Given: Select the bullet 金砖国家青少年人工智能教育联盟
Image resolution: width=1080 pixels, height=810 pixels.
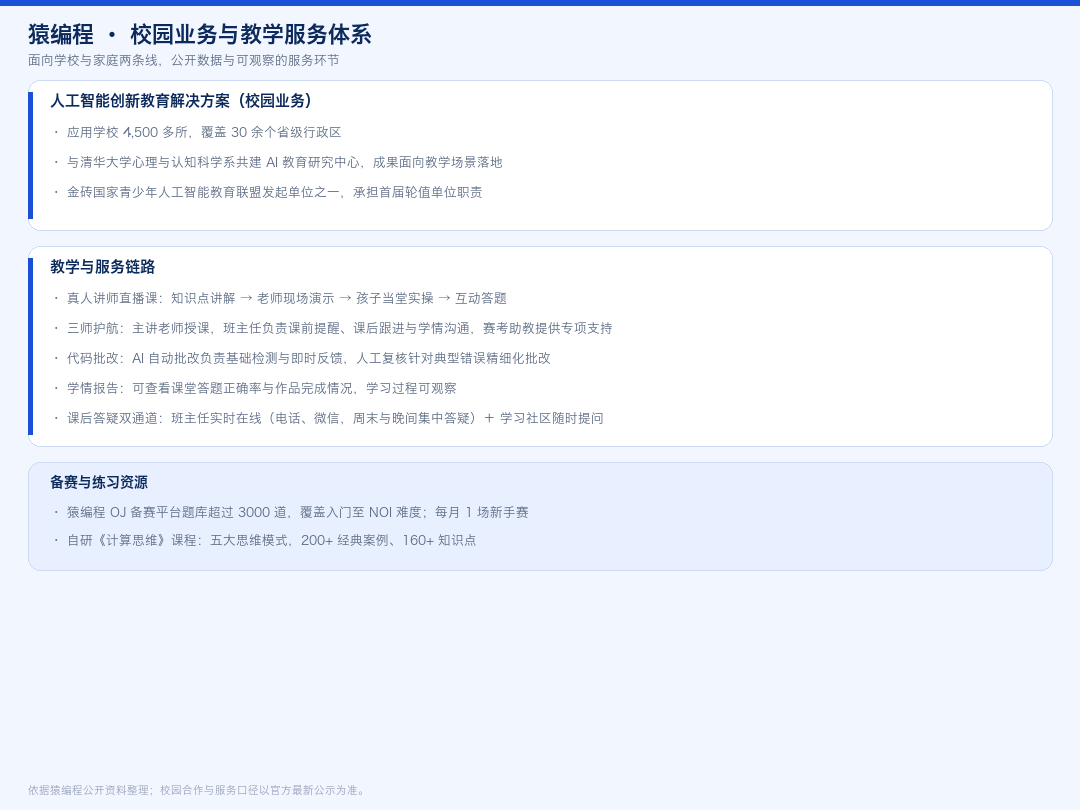Looking at the screenshot, I should [x=274, y=192].
